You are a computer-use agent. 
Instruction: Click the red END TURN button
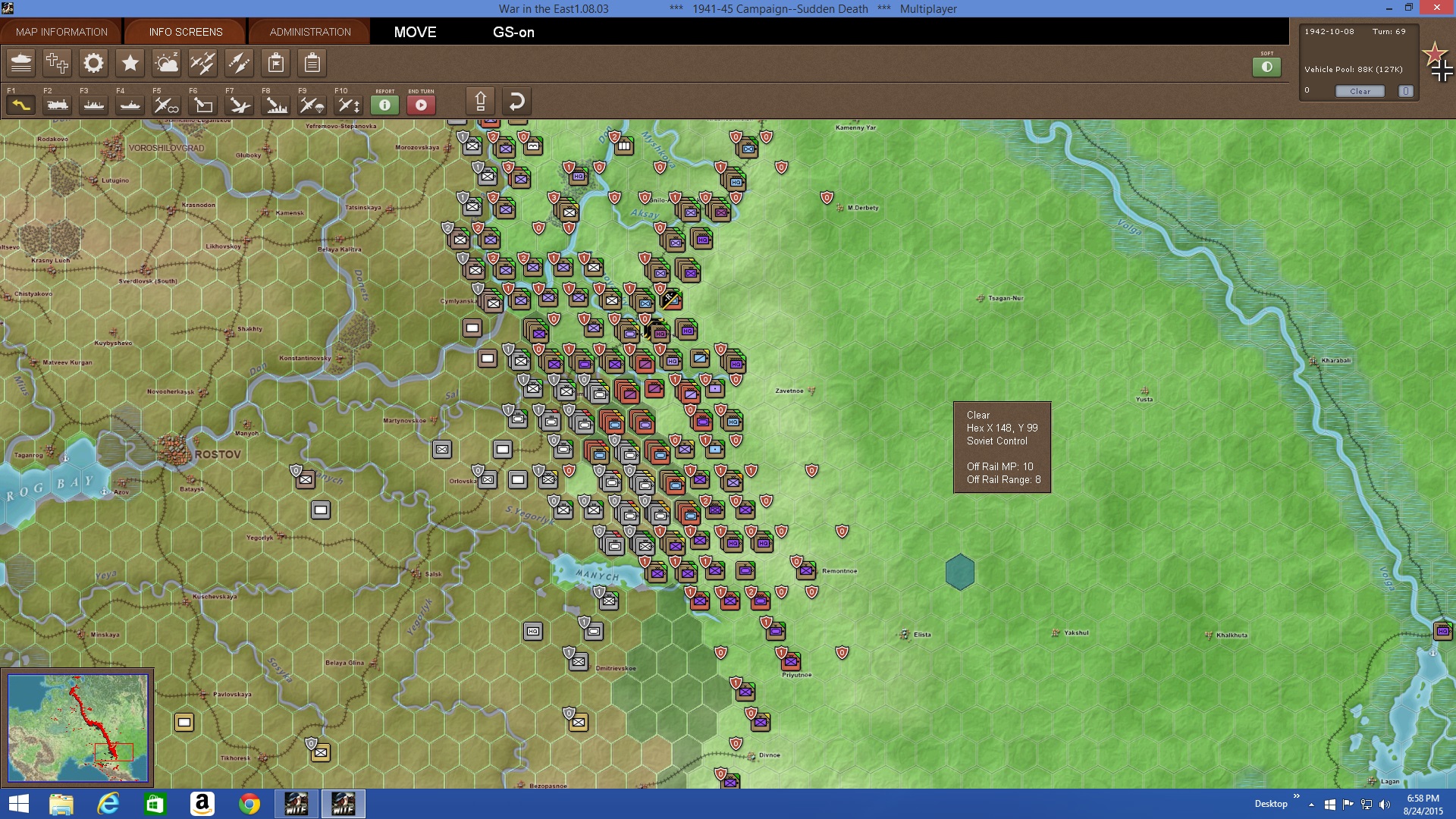(x=422, y=105)
